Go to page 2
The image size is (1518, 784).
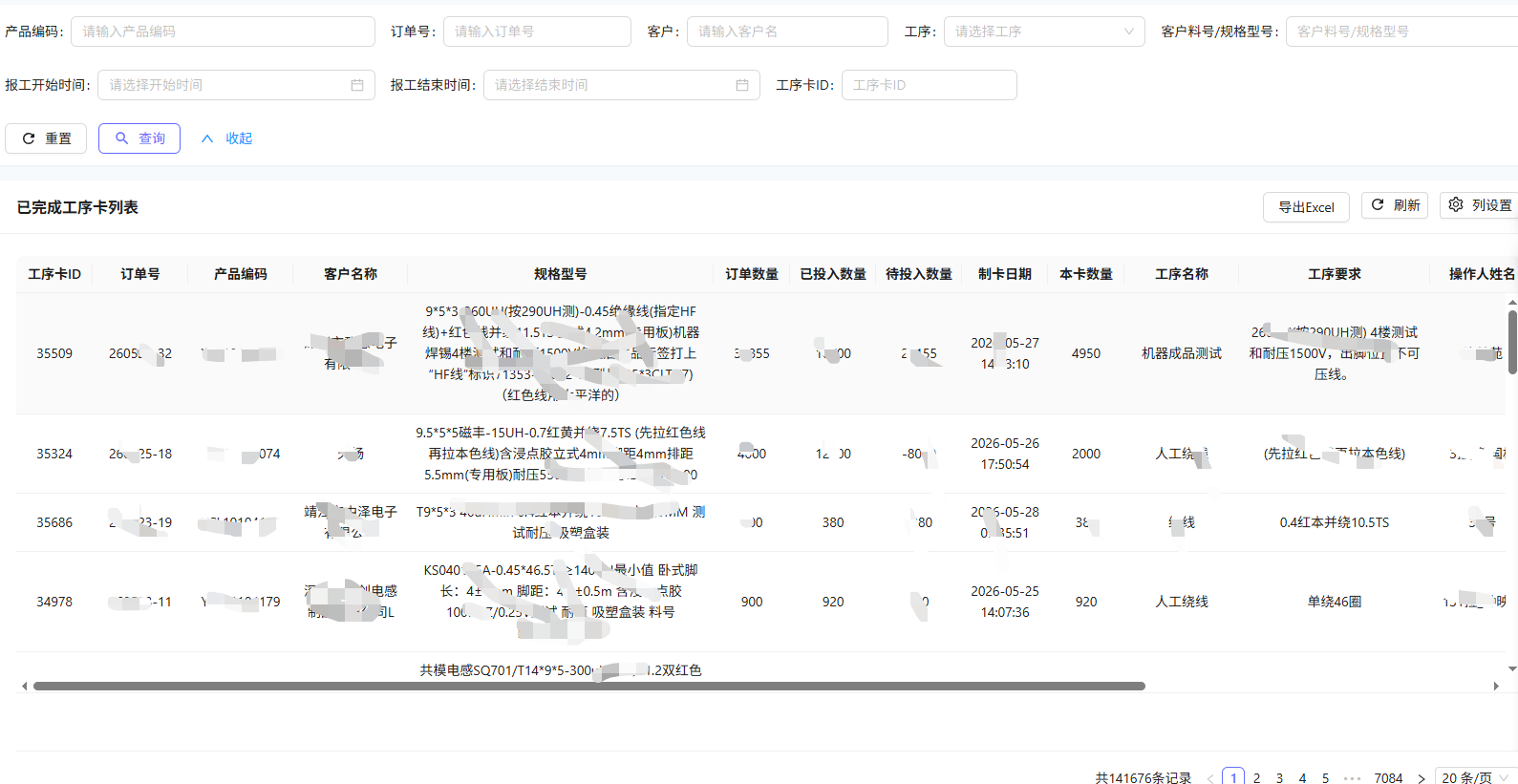(1256, 778)
